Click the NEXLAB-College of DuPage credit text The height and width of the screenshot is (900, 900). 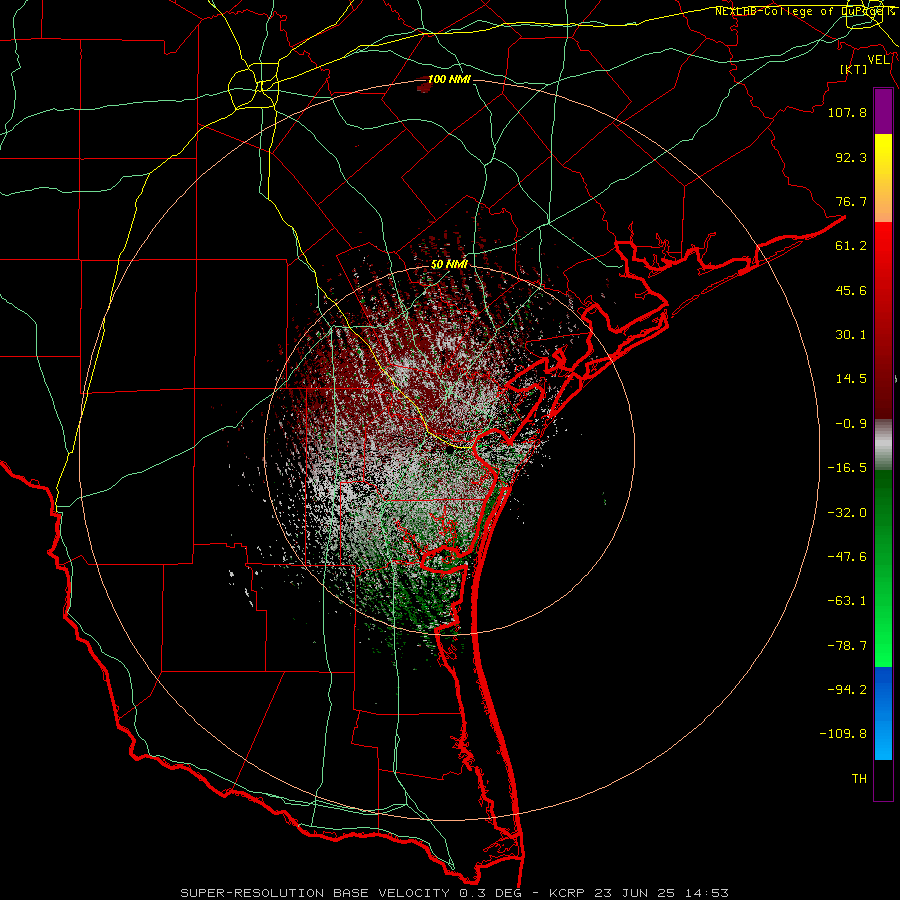click(x=804, y=11)
